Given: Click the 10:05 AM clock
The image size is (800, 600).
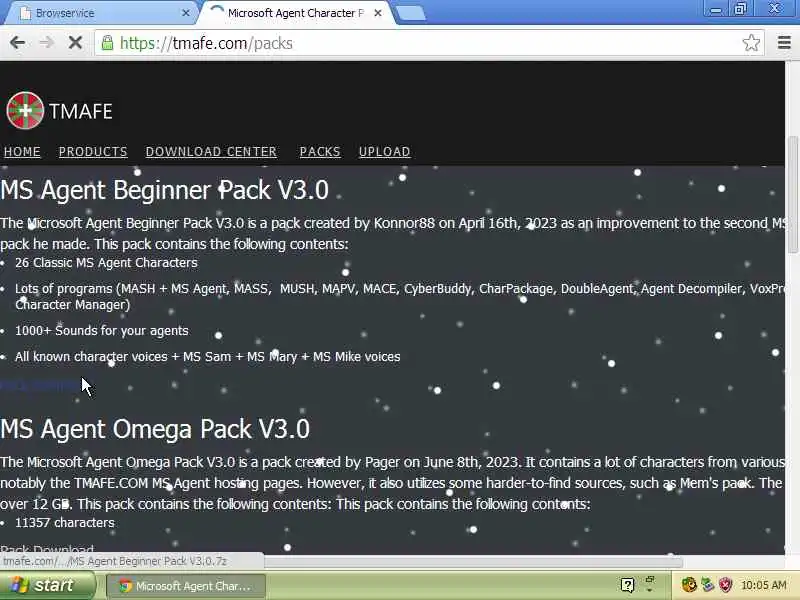Looking at the screenshot, I should [x=764, y=585].
